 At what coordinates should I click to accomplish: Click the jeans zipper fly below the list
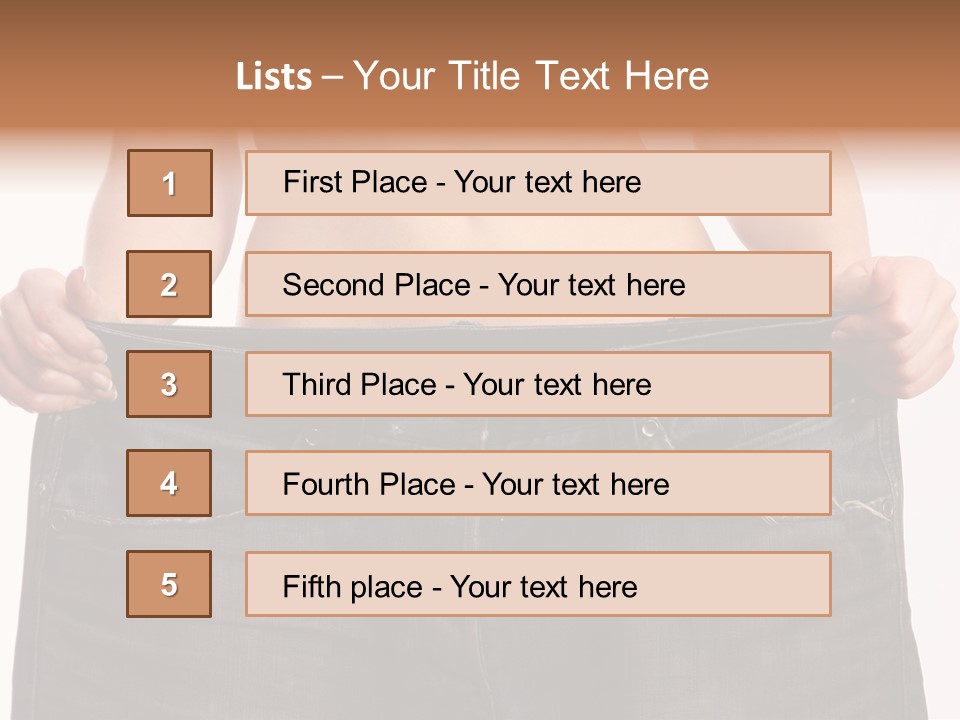(478, 667)
